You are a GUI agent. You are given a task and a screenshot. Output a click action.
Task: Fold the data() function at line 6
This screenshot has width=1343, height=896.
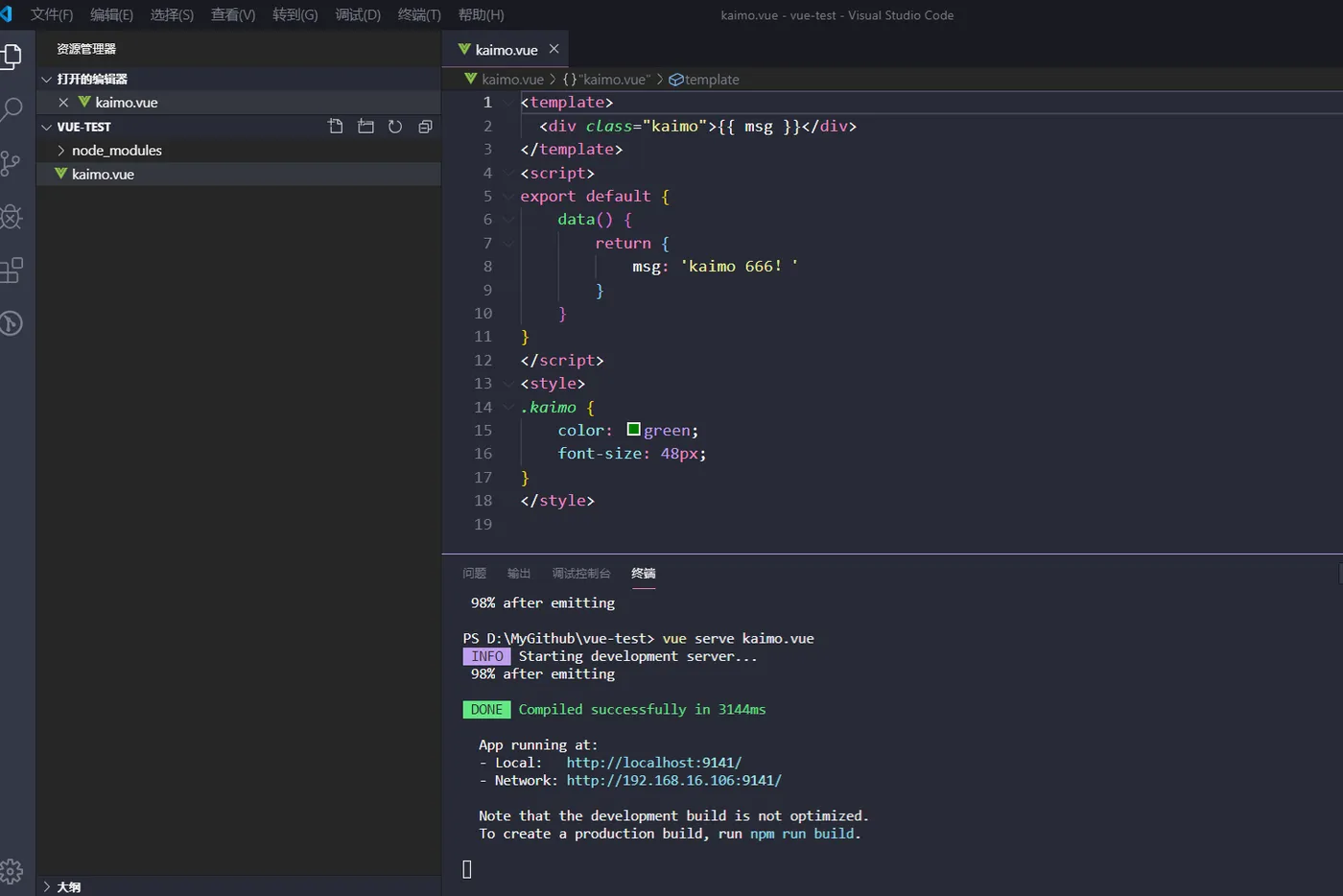(x=508, y=220)
